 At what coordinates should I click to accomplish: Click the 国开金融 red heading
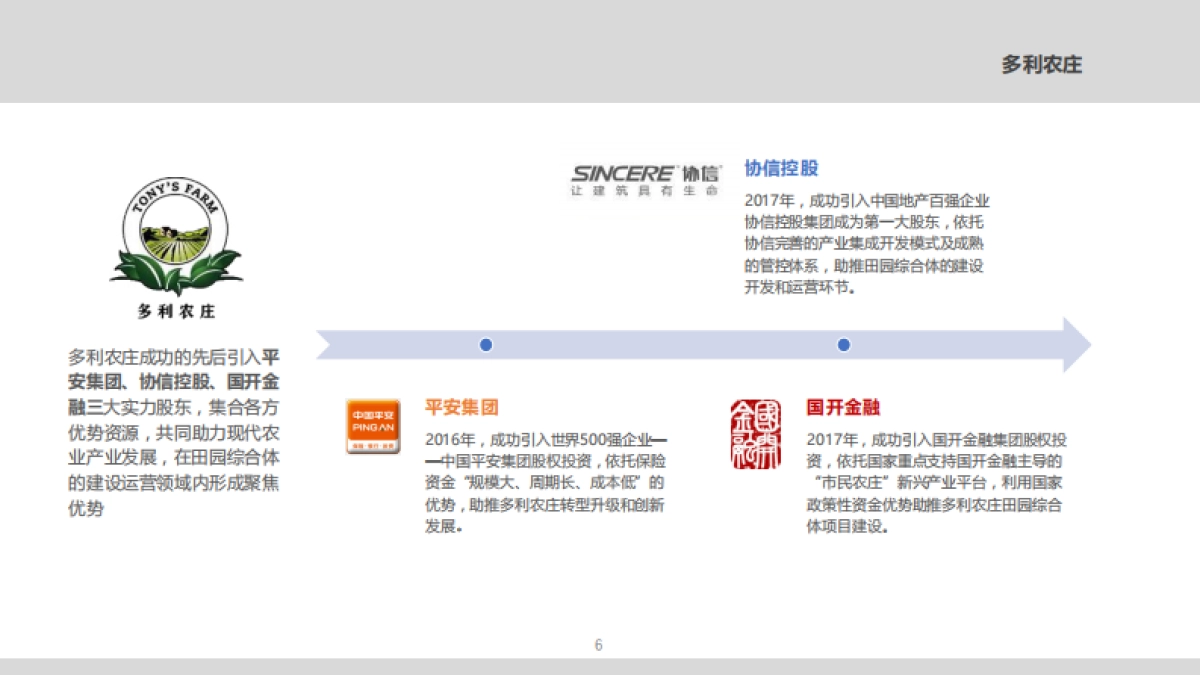(x=843, y=407)
